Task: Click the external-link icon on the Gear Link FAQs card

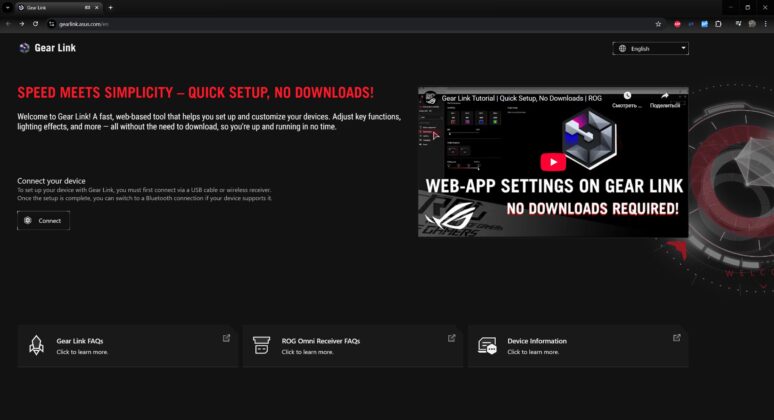Action: click(226, 338)
